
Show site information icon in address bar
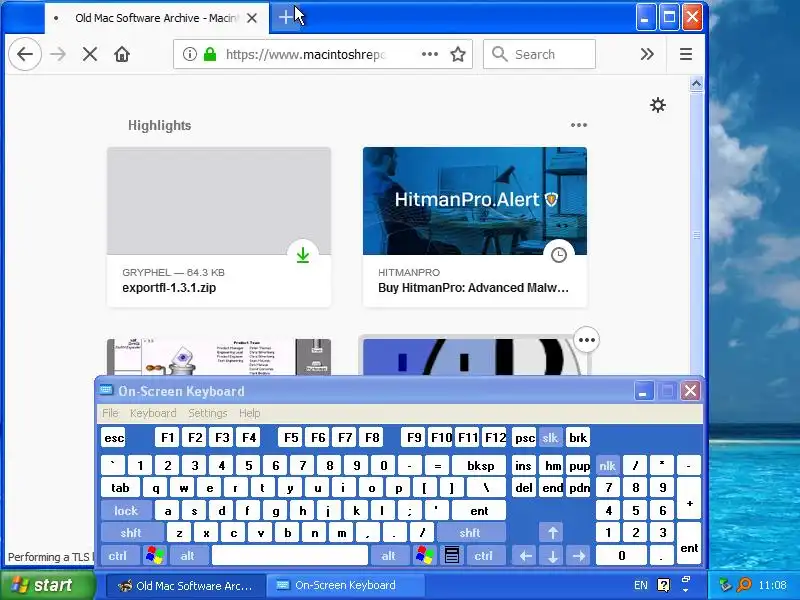coord(189,54)
